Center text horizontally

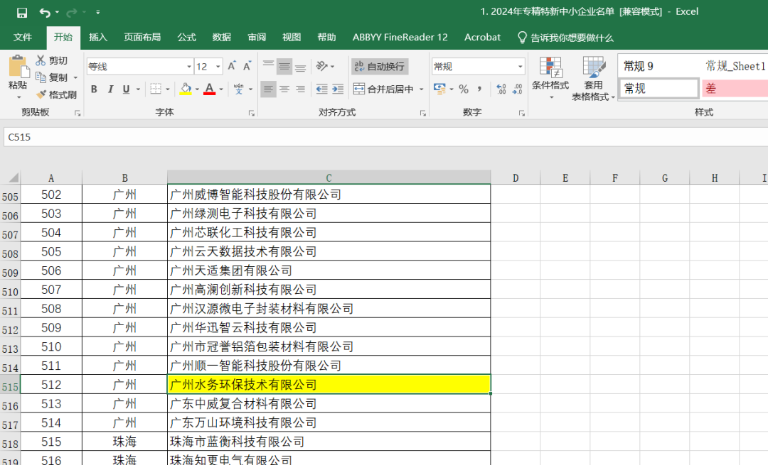click(285, 89)
